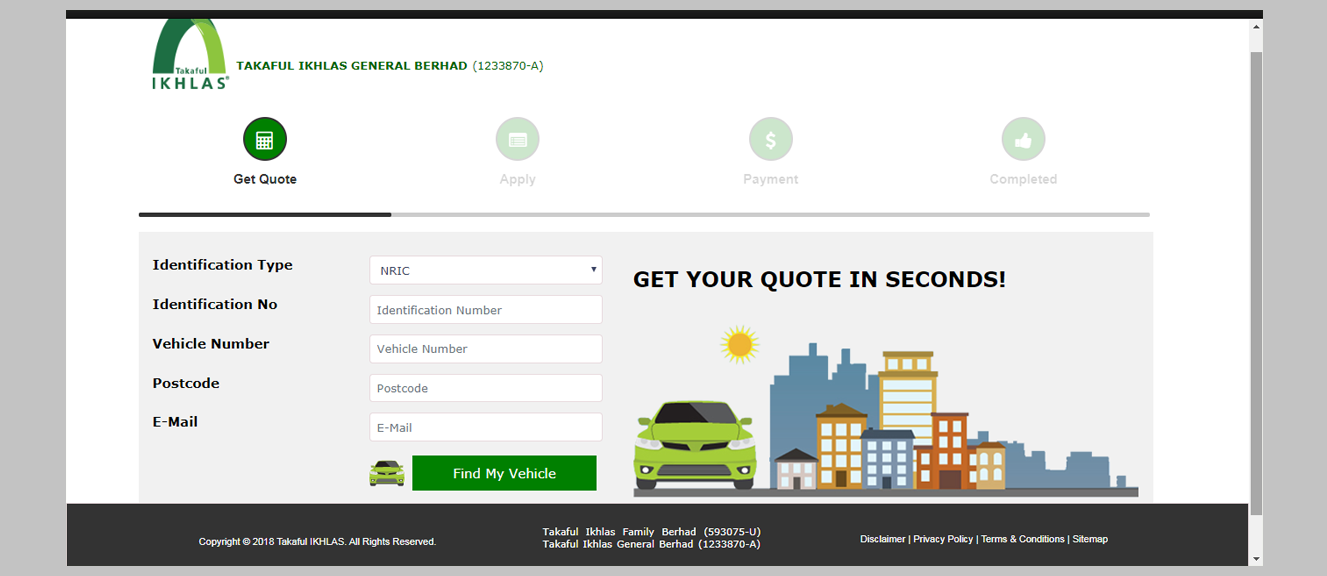Image resolution: width=1327 pixels, height=576 pixels.
Task: Click the page scrollbar up arrow
Action: (x=1256, y=26)
